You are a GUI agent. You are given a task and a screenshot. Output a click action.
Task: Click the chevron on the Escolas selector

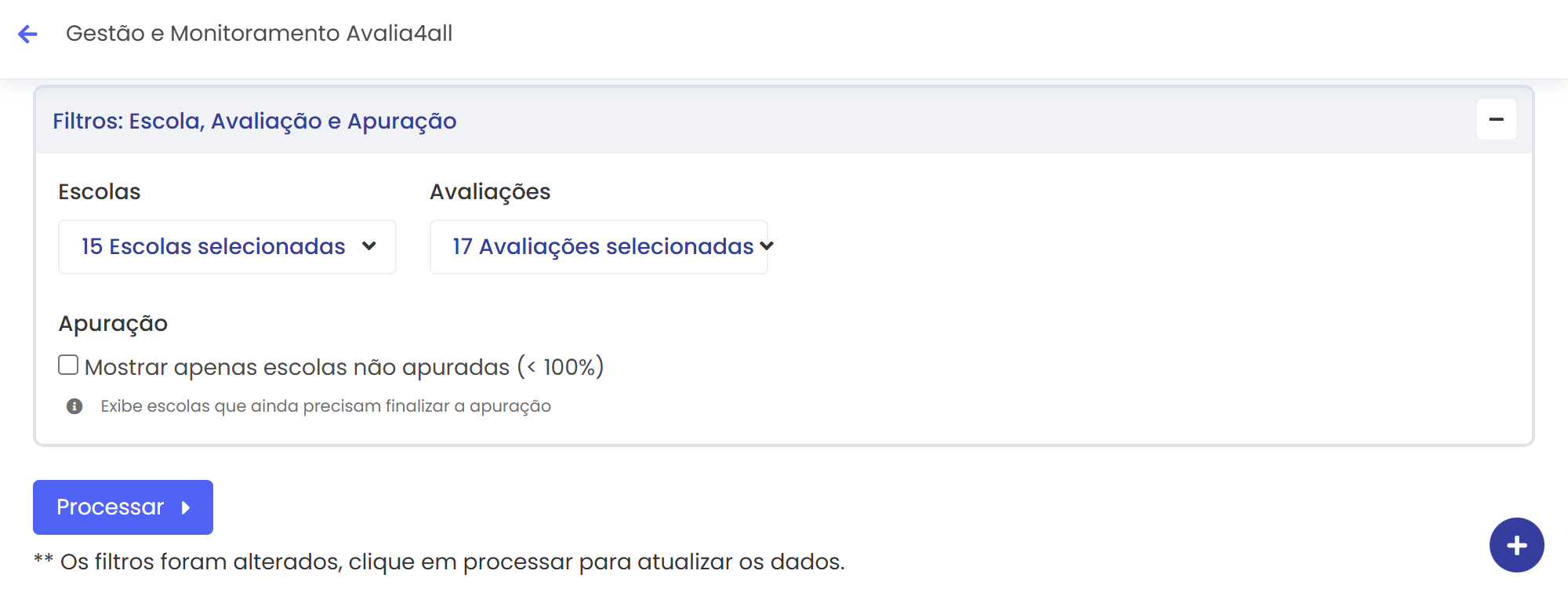click(x=370, y=247)
